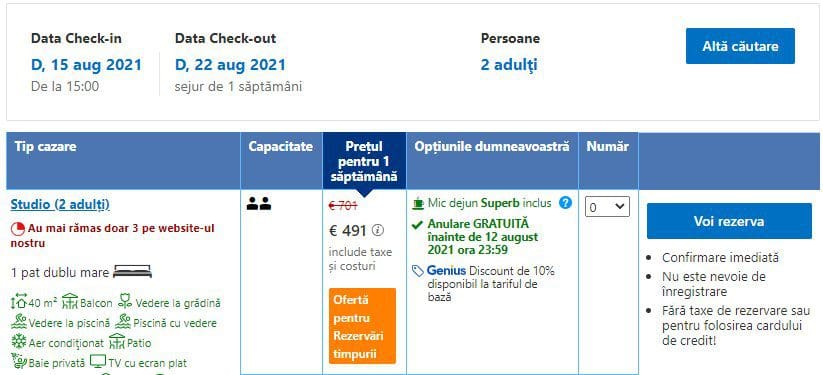Click the garden view flower icon

125,302
